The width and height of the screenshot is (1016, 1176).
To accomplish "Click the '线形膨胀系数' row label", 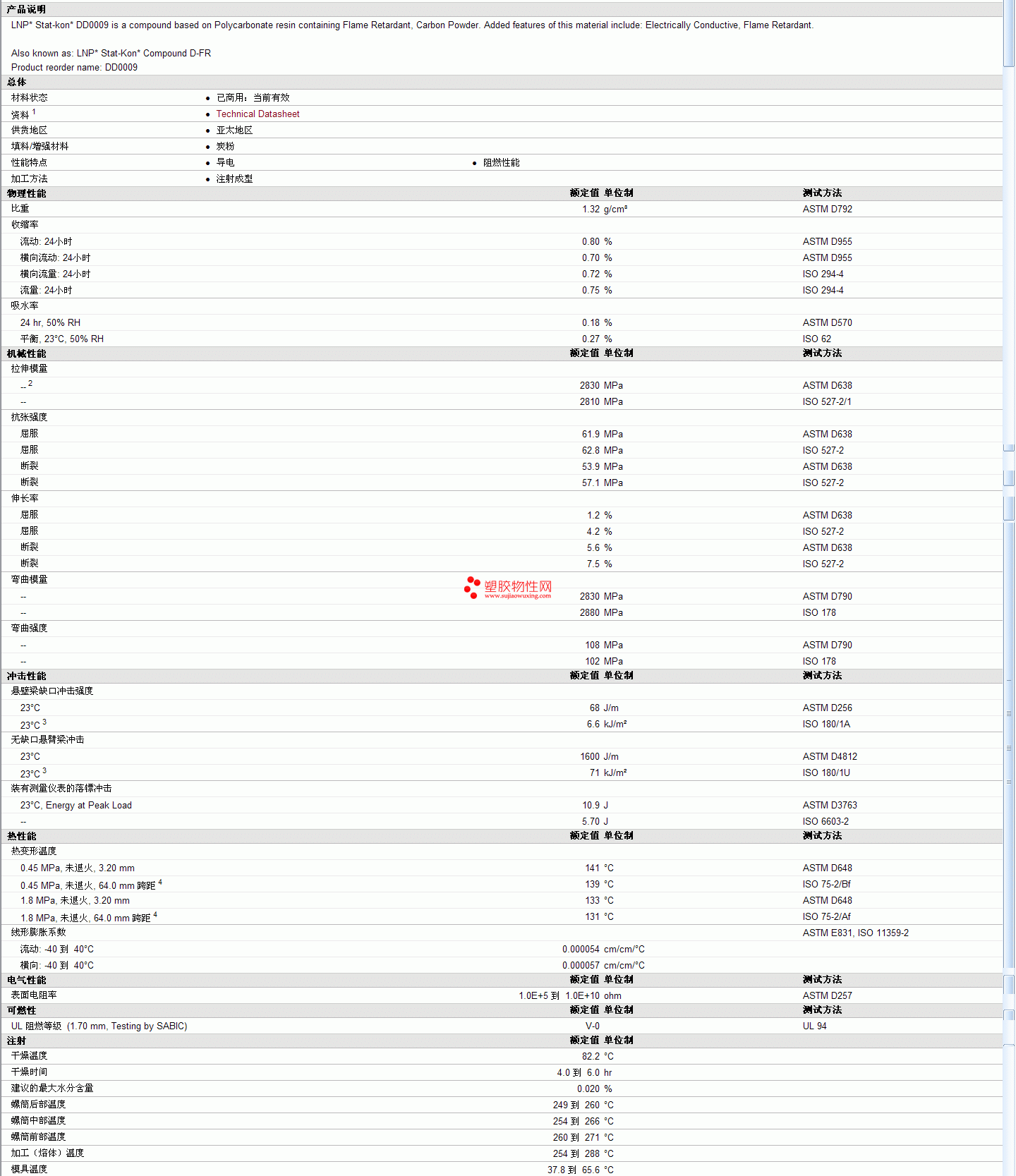I will click(x=38, y=932).
